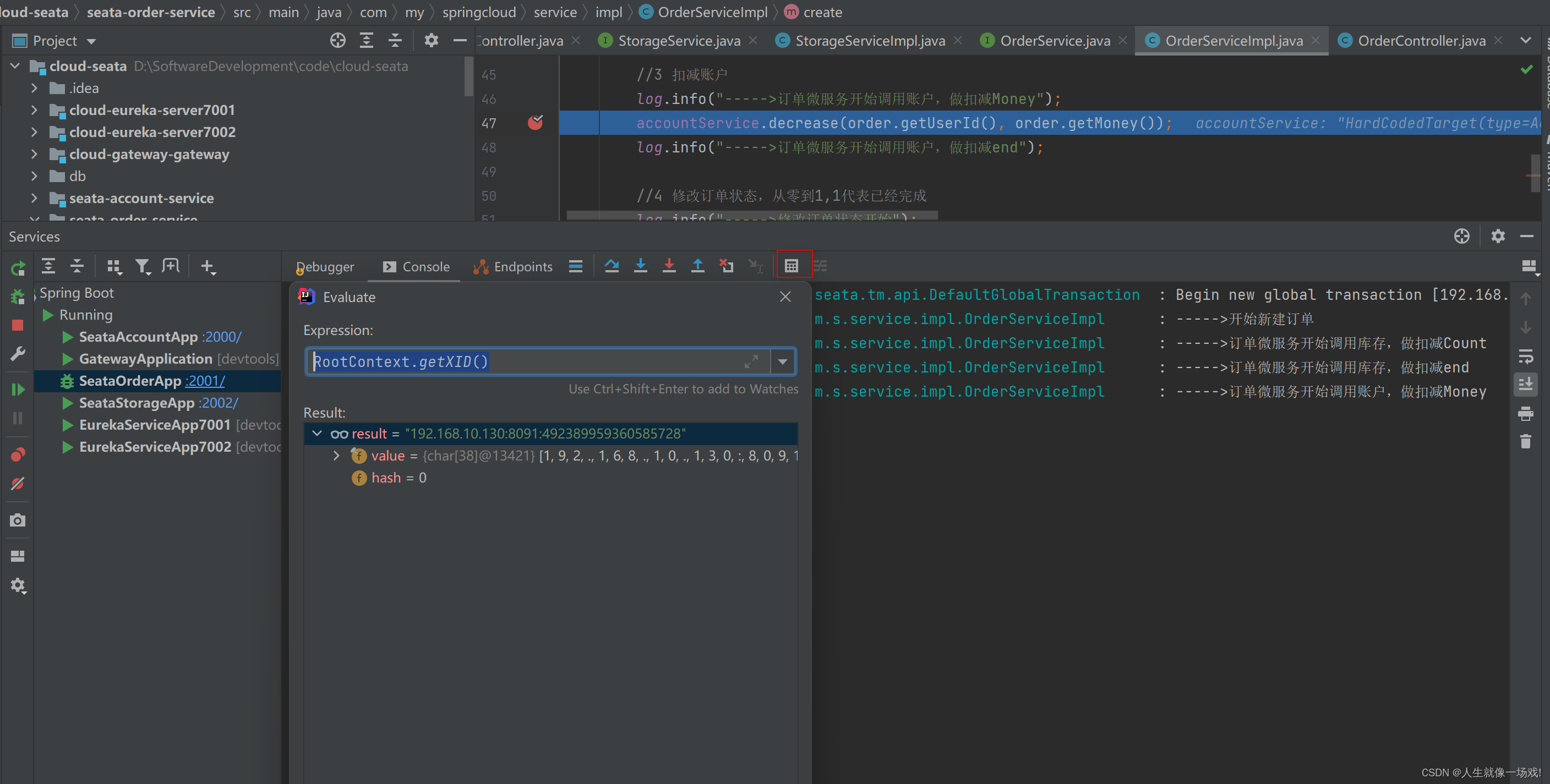Open the Filter funnel in Services toolbar

[142, 266]
